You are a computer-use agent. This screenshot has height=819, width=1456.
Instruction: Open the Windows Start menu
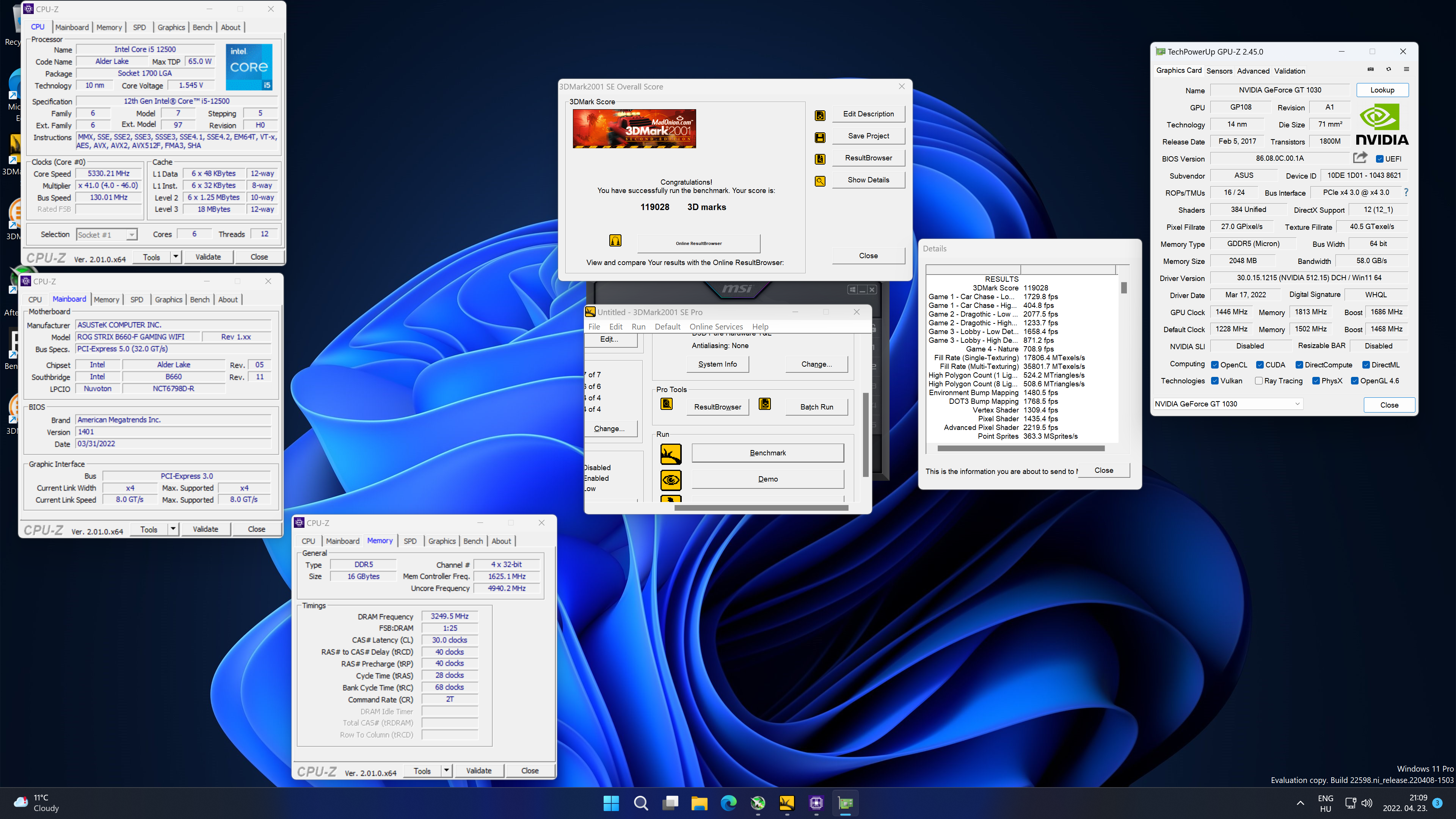pyautogui.click(x=611, y=803)
